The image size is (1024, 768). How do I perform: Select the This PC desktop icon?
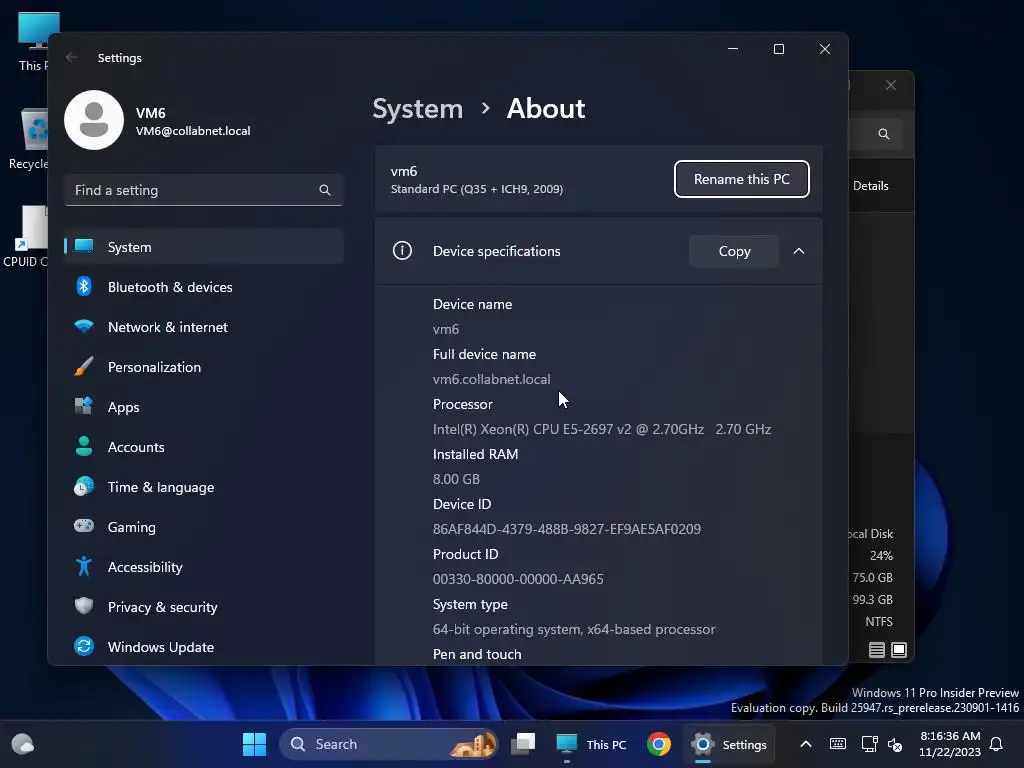tap(33, 41)
